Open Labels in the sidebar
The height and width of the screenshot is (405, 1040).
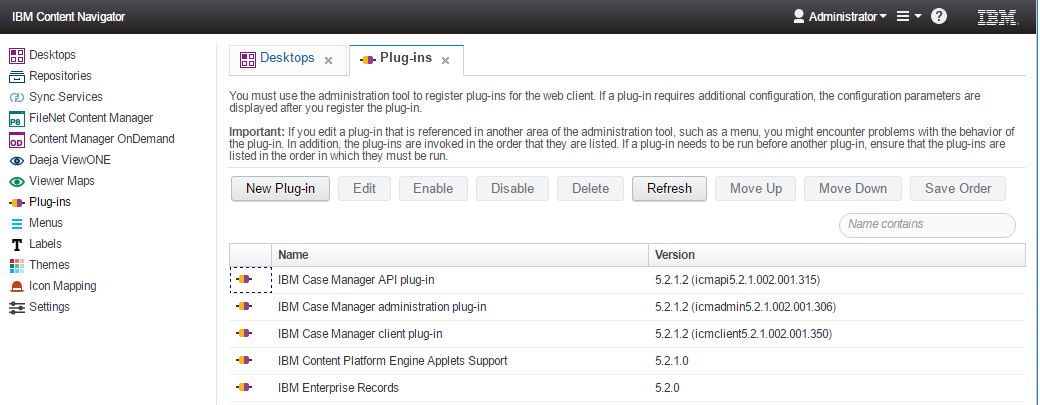[x=45, y=244]
